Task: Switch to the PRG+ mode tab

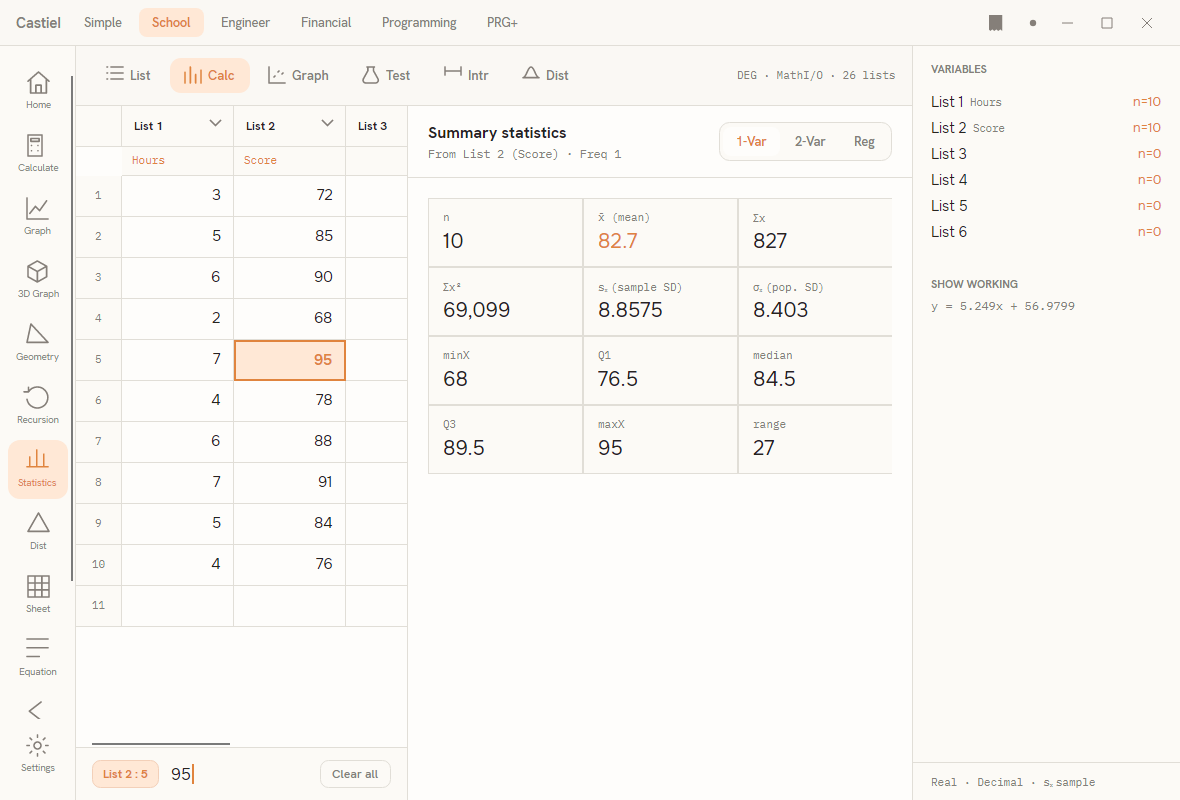Action: point(502,23)
